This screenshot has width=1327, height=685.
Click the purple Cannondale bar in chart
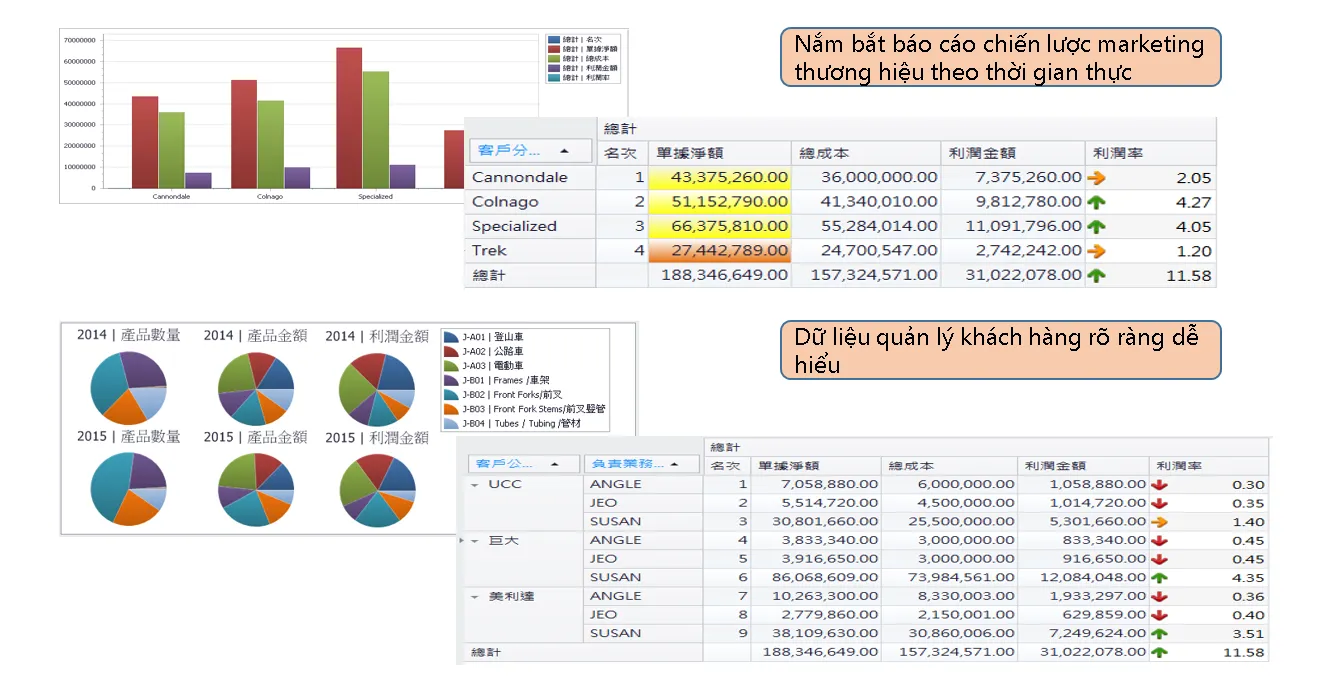pos(198,180)
